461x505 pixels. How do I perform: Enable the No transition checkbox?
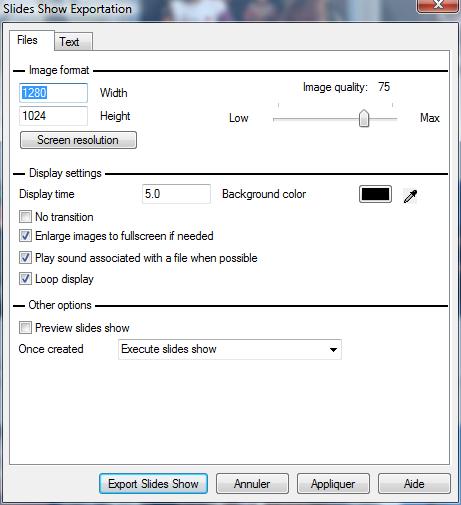pyautogui.click(x=25, y=217)
